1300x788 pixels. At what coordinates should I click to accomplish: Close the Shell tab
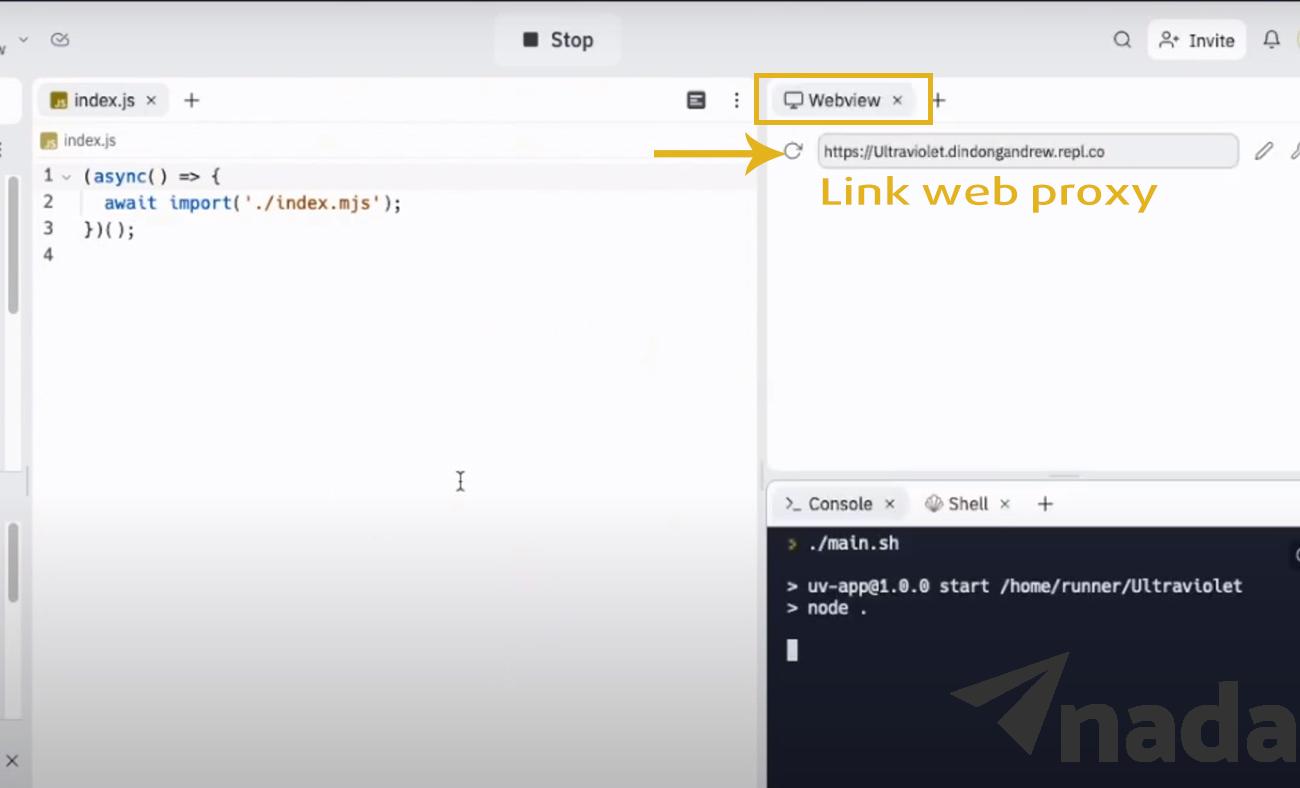click(x=1005, y=504)
